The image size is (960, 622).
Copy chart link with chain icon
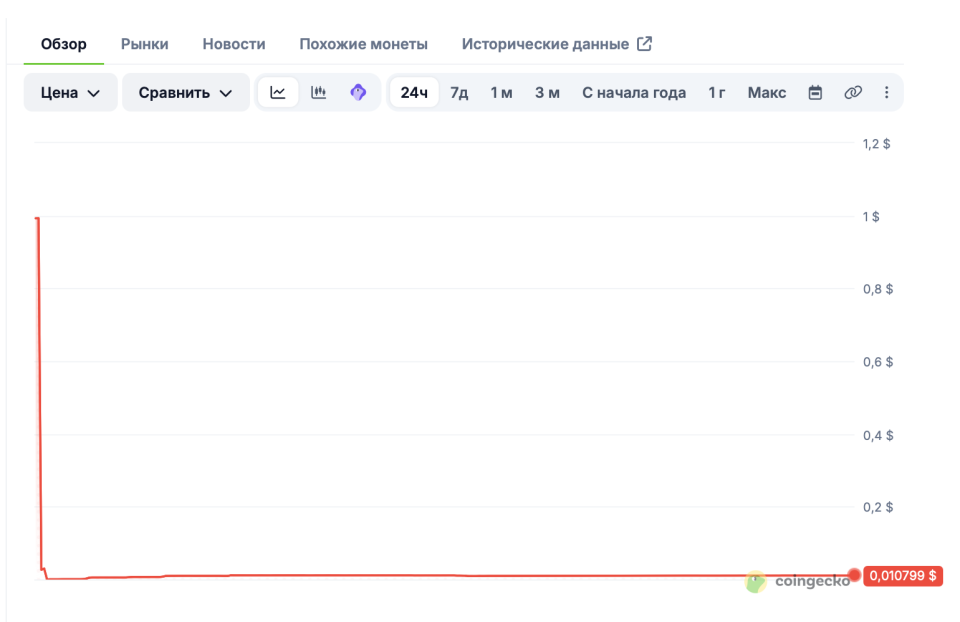pyautogui.click(x=852, y=92)
